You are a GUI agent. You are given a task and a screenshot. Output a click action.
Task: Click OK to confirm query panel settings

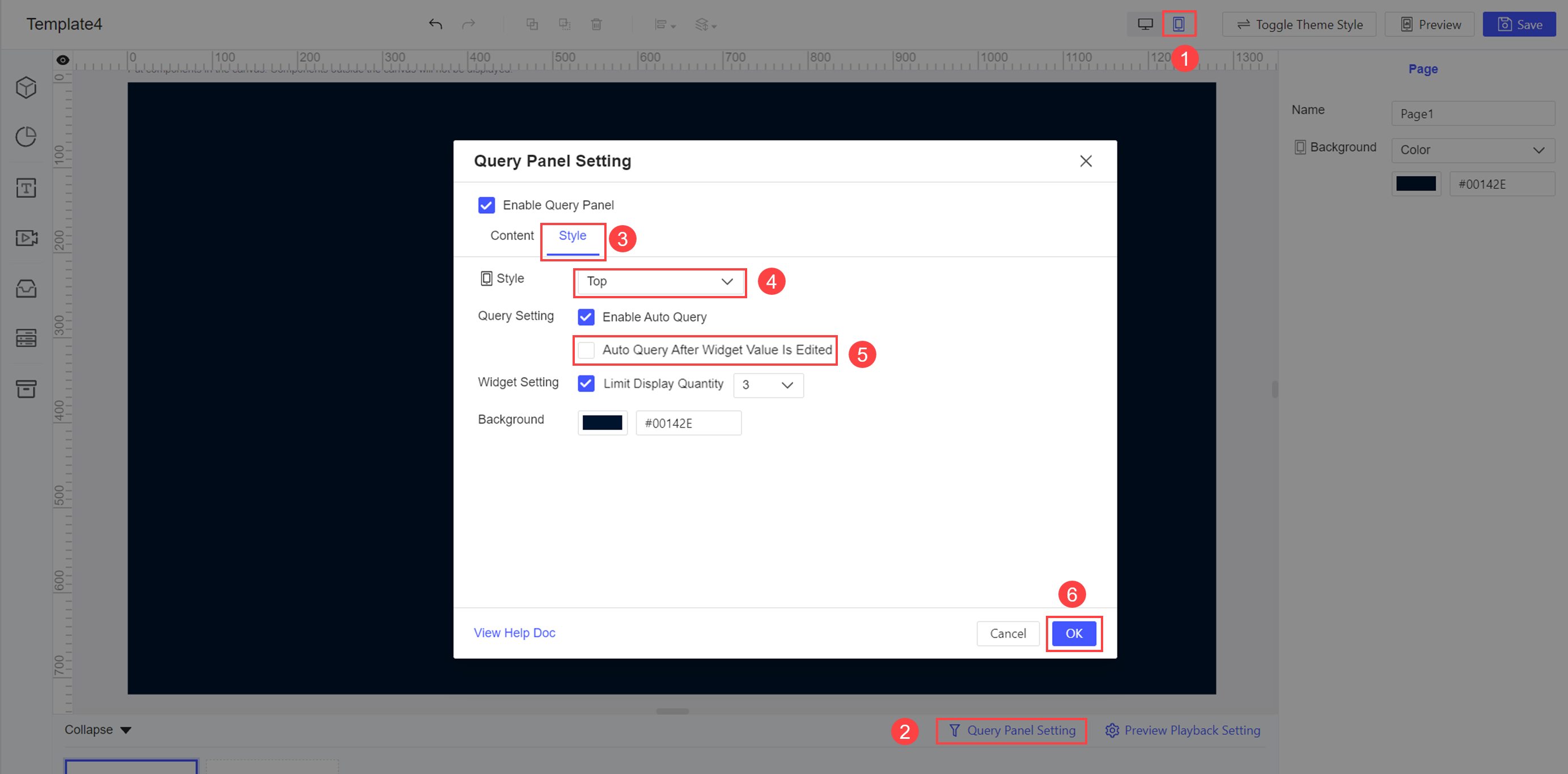(x=1074, y=633)
